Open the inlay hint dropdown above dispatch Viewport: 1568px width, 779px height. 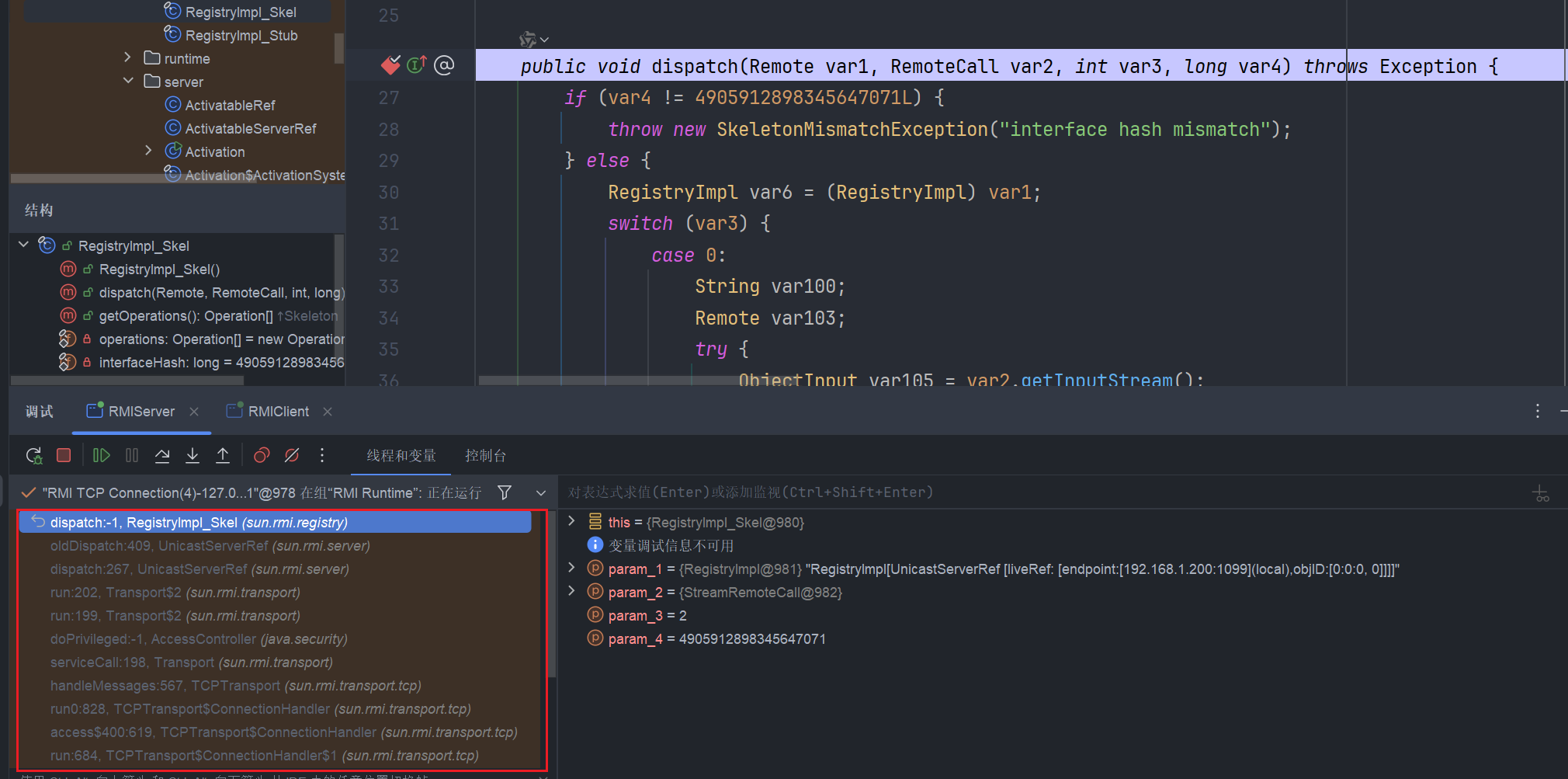coord(545,40)
